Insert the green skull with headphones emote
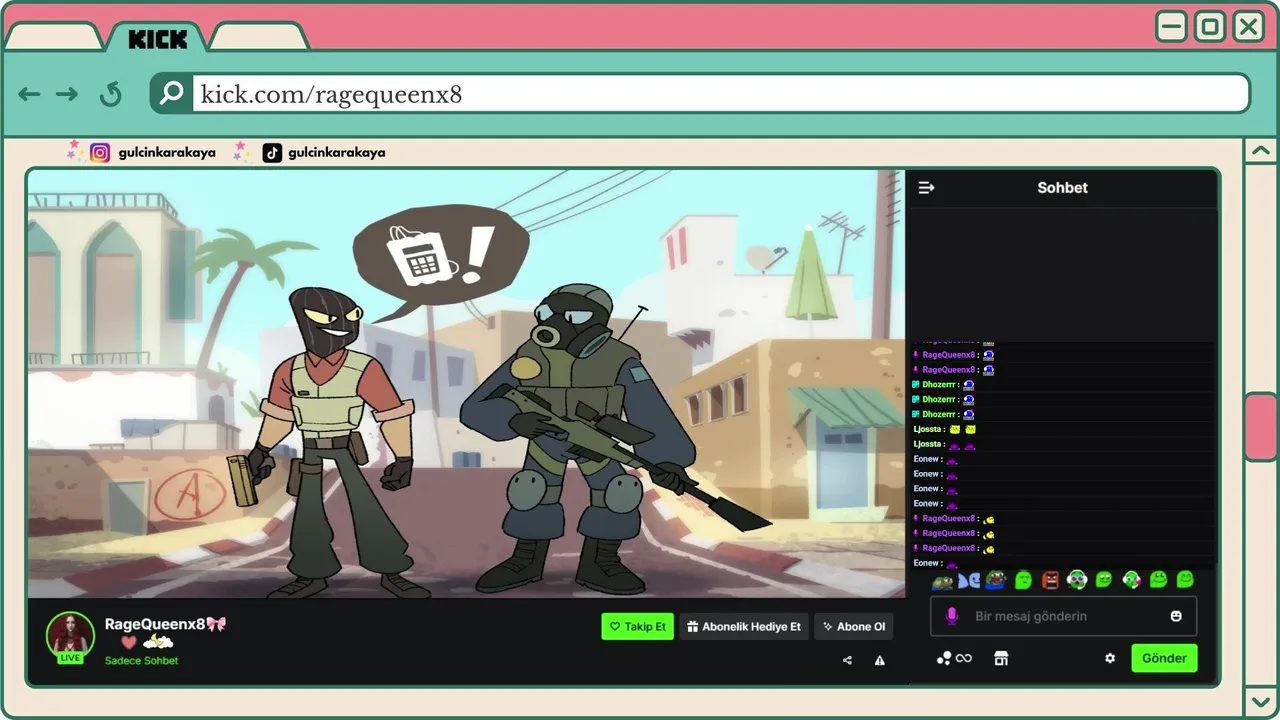 click(1077, 580)
